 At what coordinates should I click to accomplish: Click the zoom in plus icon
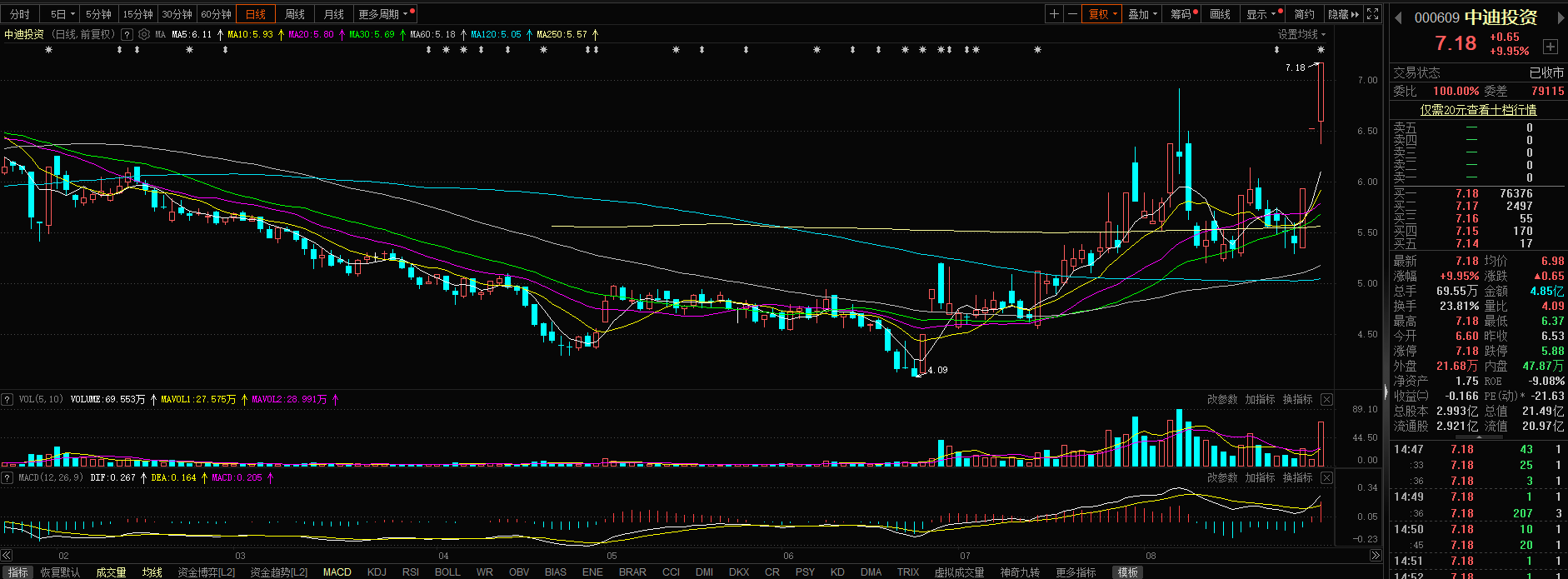[x=1054, y=14]
